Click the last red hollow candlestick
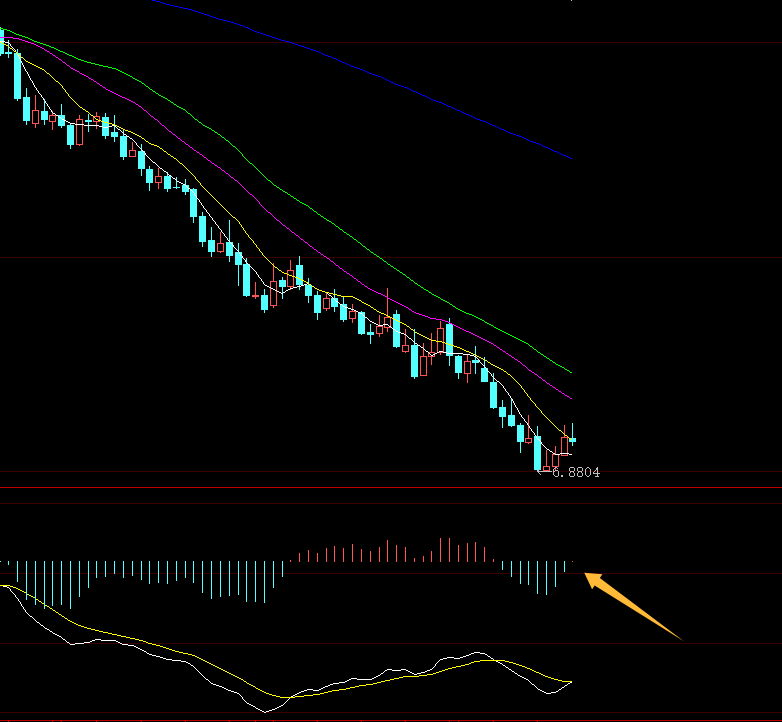The width and height of the screenshot is (782, 722). point(564,445)
